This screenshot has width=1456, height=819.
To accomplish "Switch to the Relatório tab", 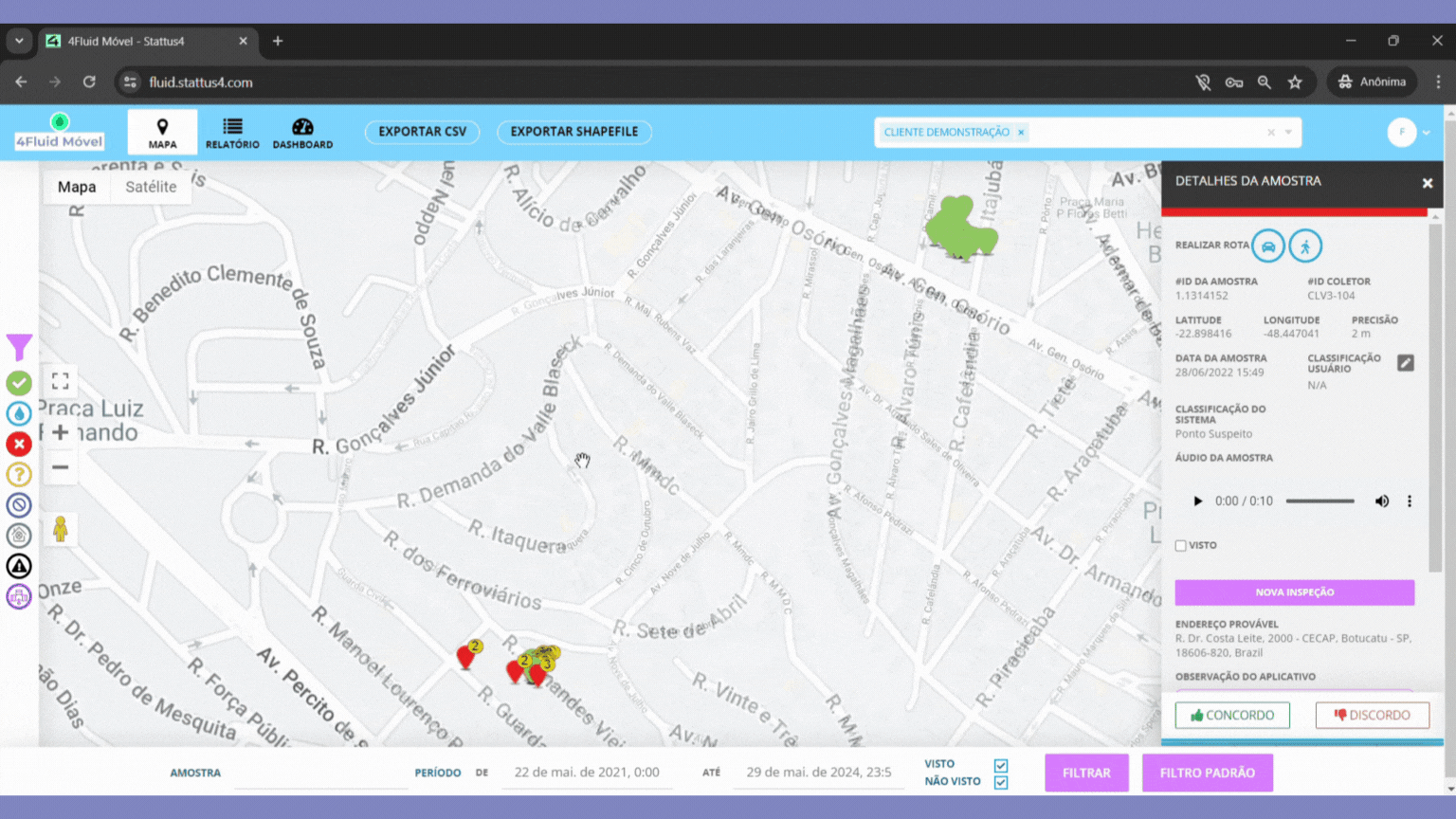I will click(232, 133).
